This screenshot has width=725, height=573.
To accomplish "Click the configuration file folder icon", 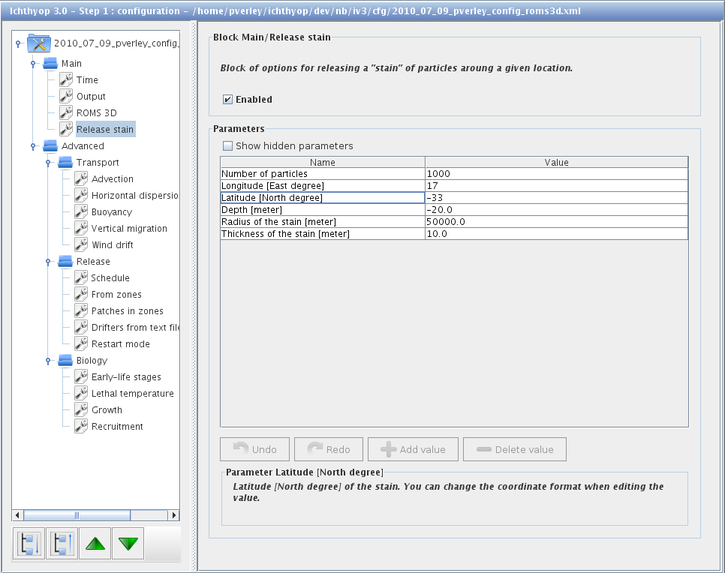I will (x=39, y=43).
